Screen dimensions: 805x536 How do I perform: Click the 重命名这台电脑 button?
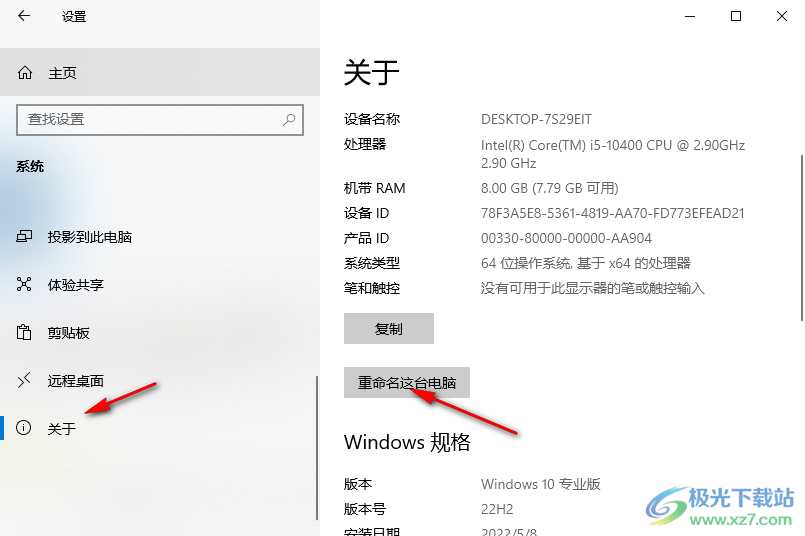pyautogui.click(x=407, y=382)
